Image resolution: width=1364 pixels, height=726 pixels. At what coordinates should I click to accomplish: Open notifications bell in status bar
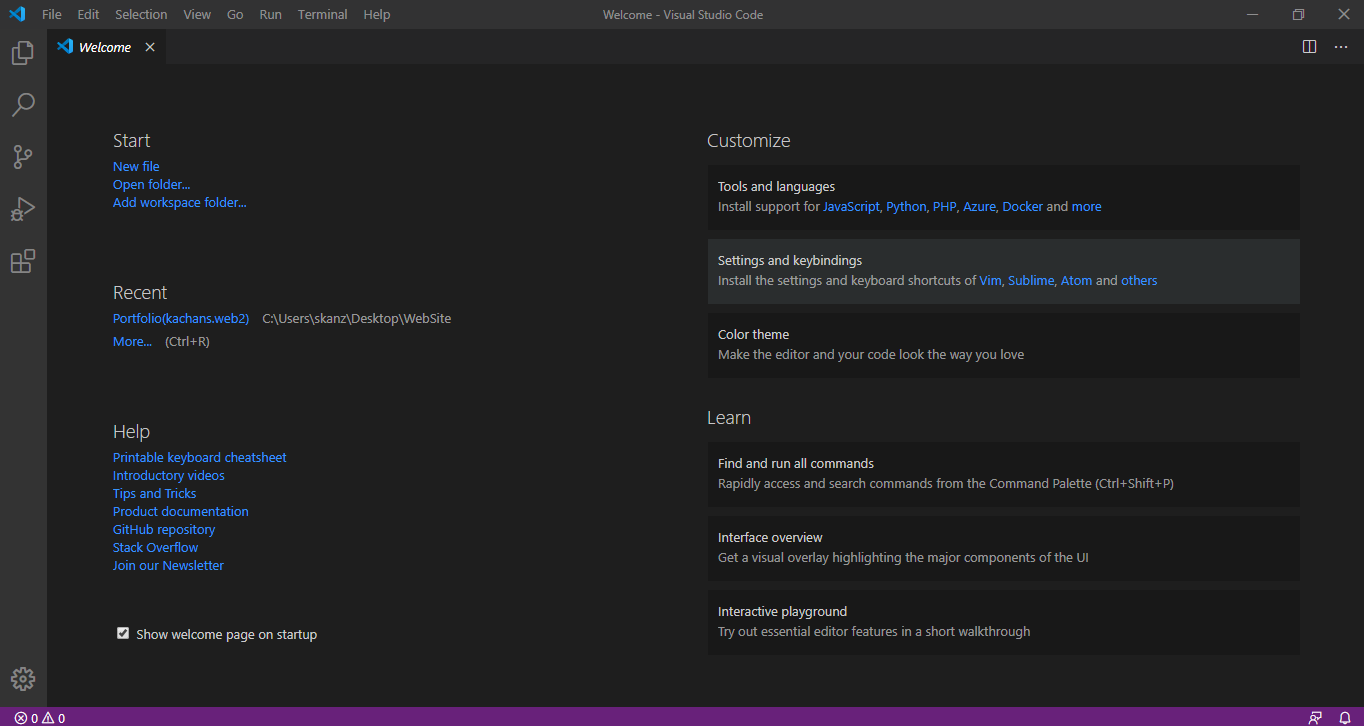[x=1345, y=718]
